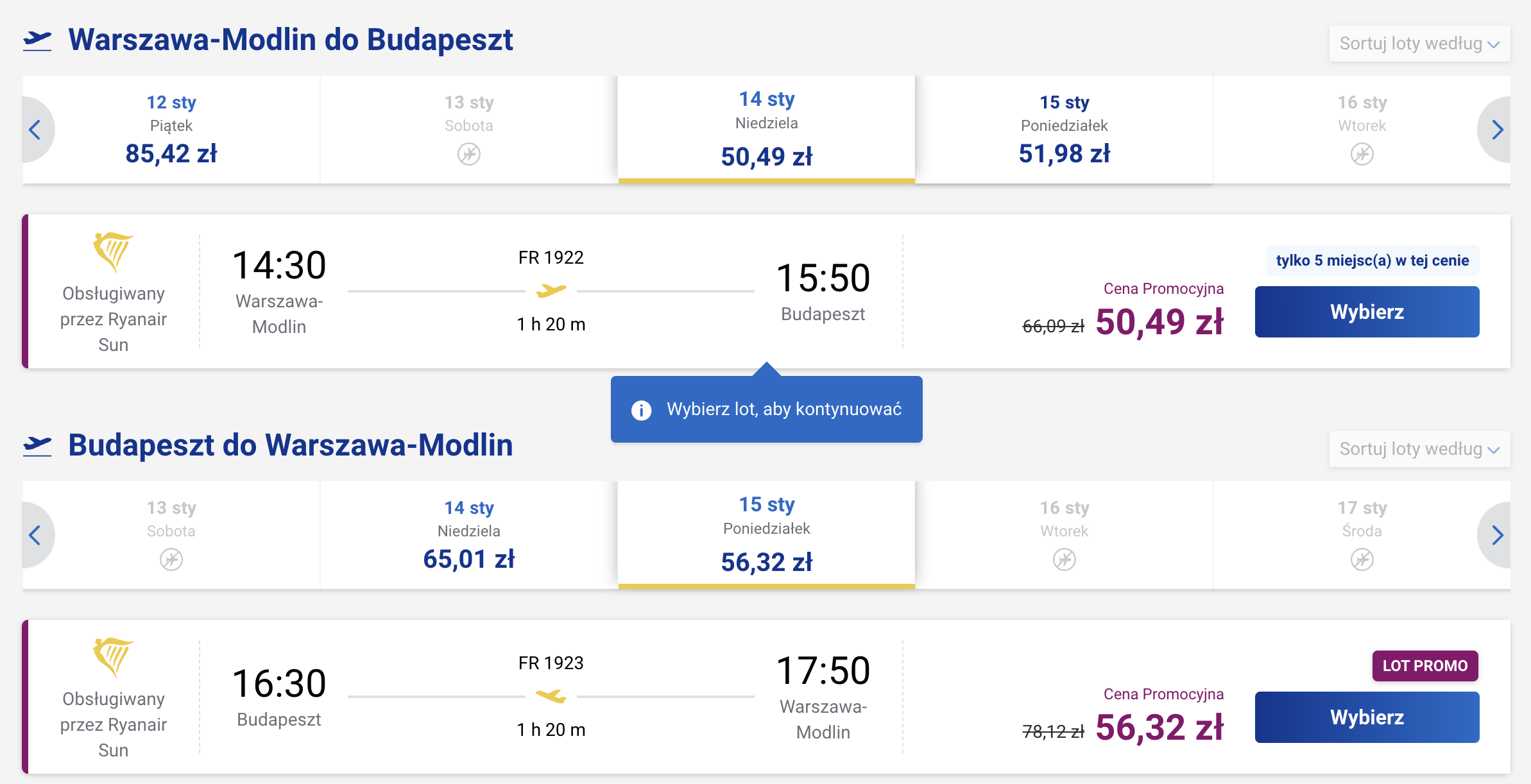Click Wybierz for the 14:30 Warszawa-Modlin flight
This screenshot has width=1531, height=784.
(1367, 312)
